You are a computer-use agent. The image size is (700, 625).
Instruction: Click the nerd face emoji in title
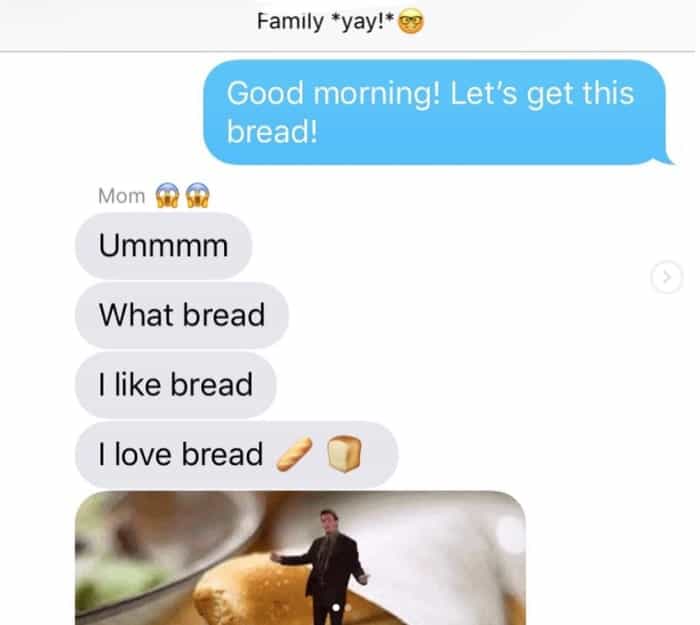click(x=411, y=22)
